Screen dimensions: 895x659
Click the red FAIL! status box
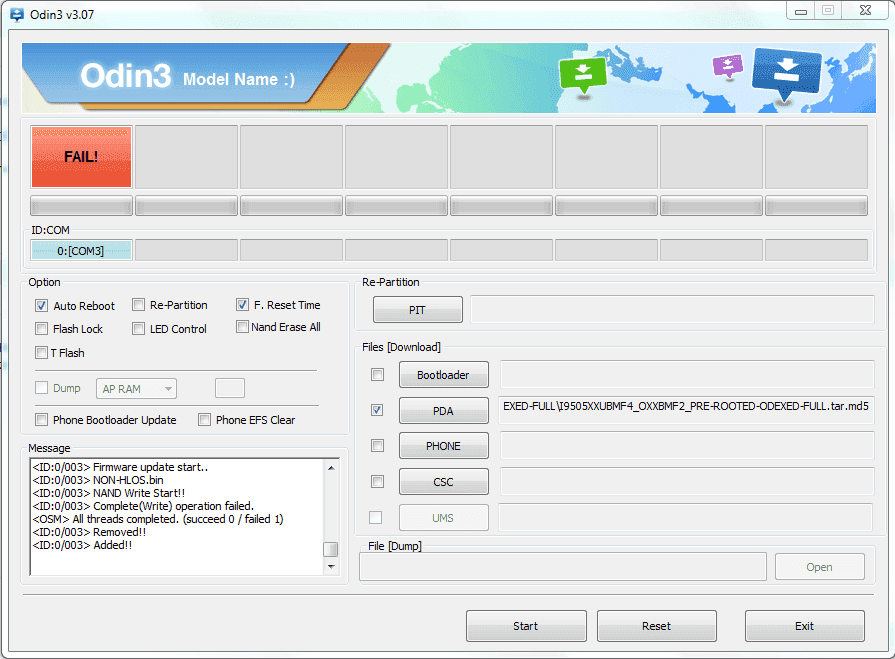[82, 157]
